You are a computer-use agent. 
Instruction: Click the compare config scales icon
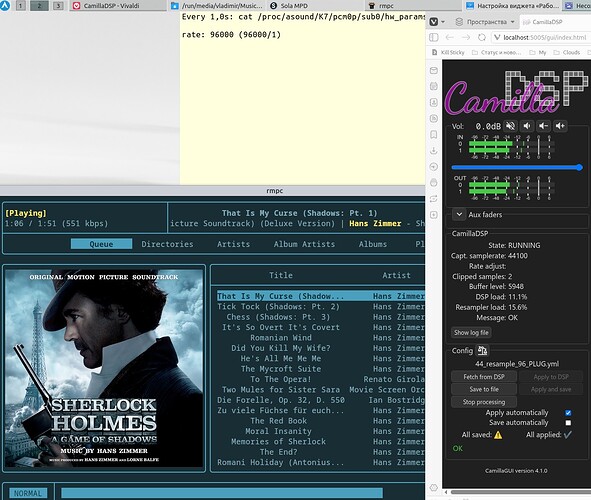point(482,351)
